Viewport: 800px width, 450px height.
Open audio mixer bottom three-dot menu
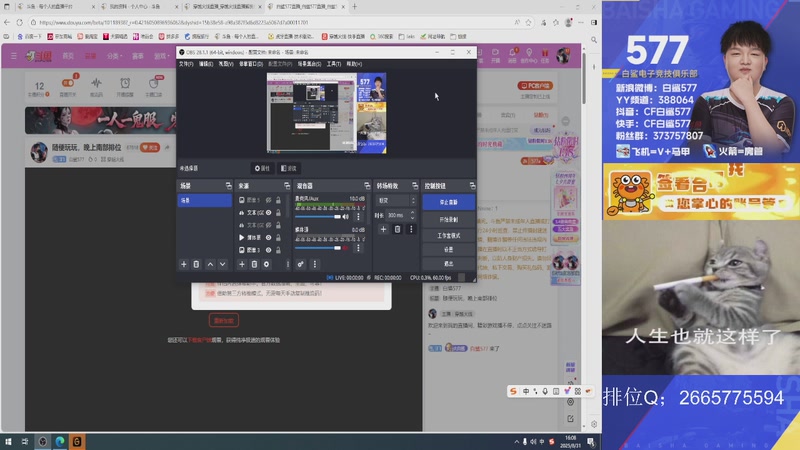pos(315,264)
